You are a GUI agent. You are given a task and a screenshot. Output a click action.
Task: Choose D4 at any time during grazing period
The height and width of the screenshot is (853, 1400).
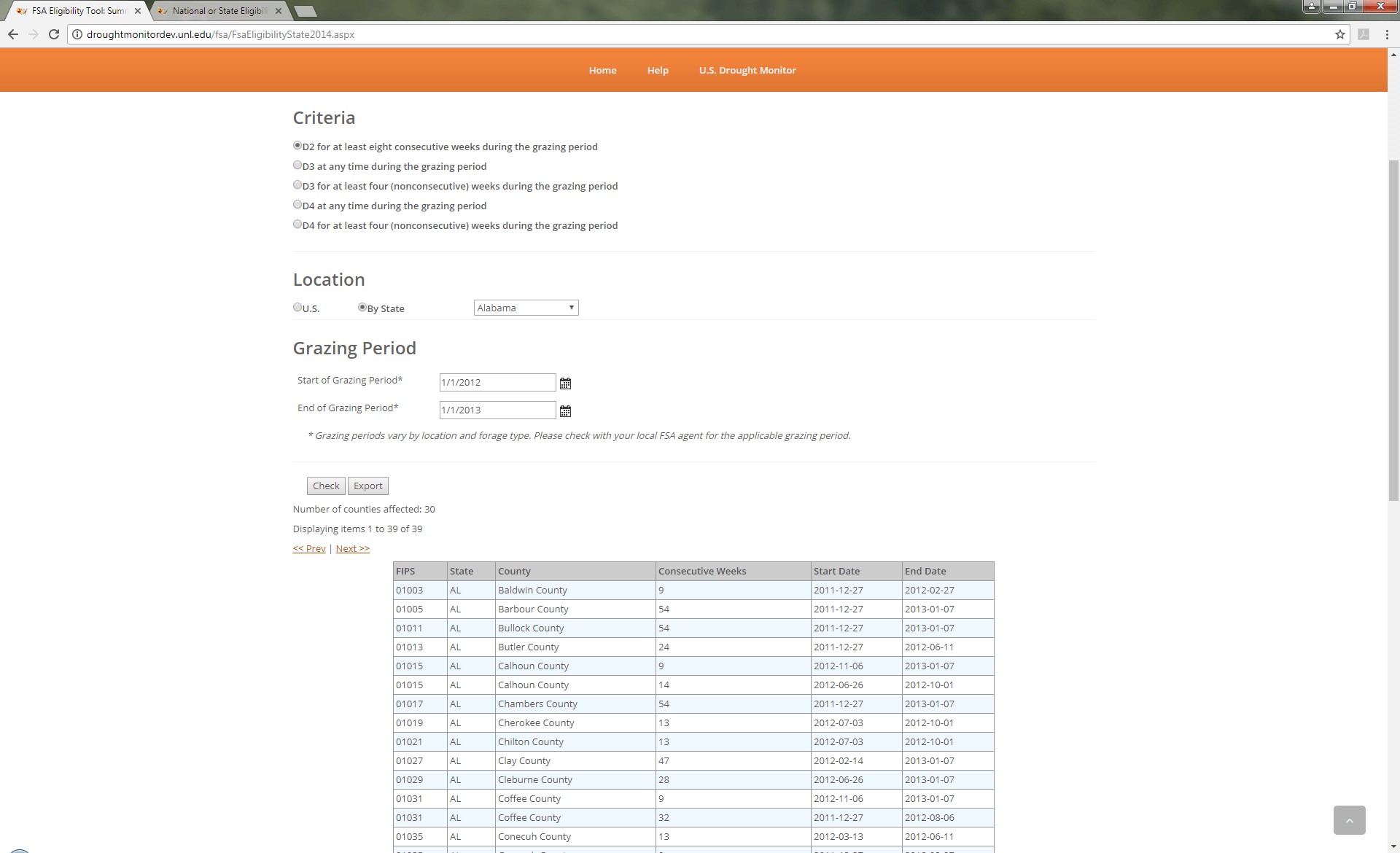(x=297, y=204)
